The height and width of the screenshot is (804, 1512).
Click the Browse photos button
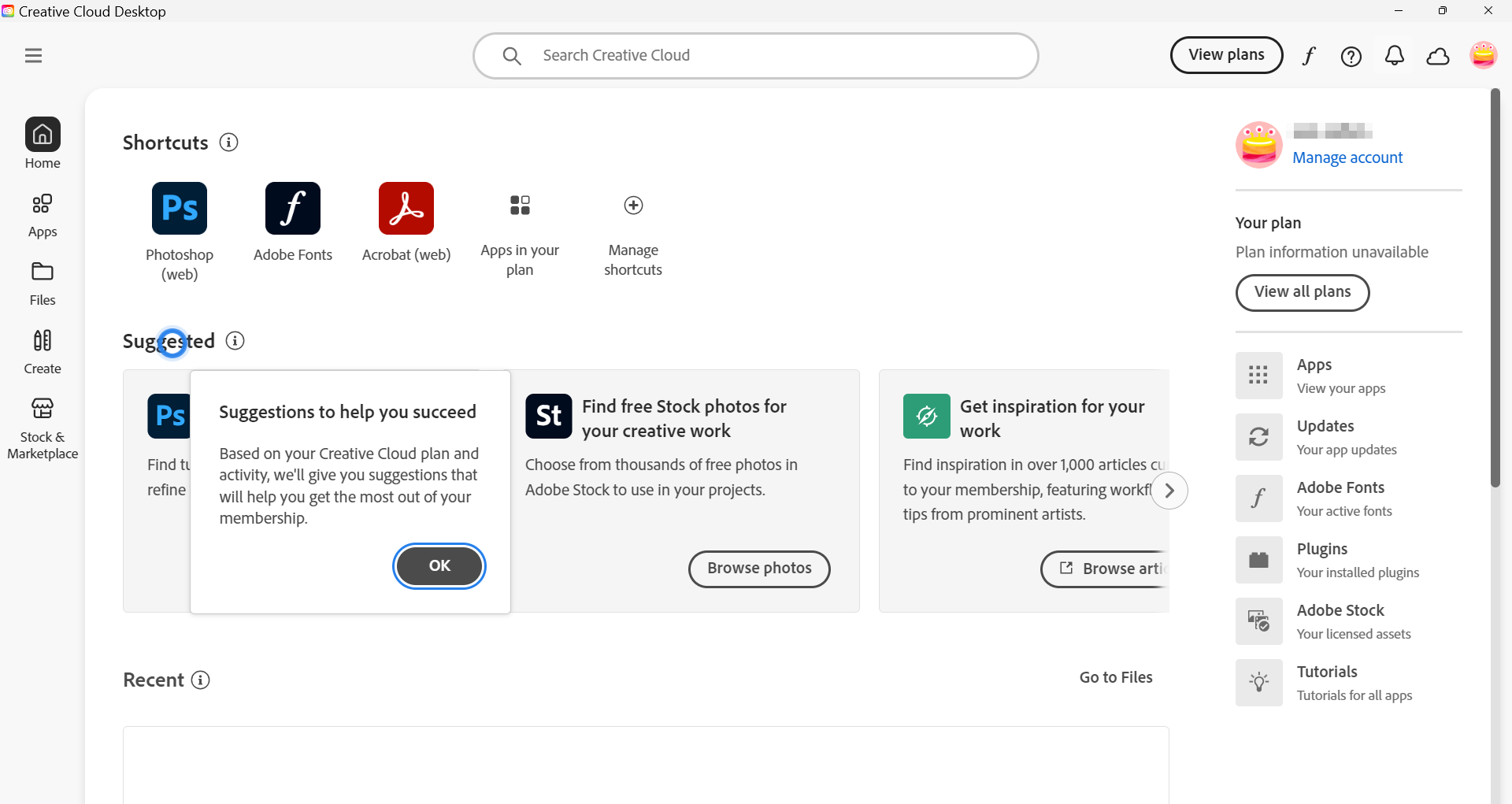click(x=759, y=569)
